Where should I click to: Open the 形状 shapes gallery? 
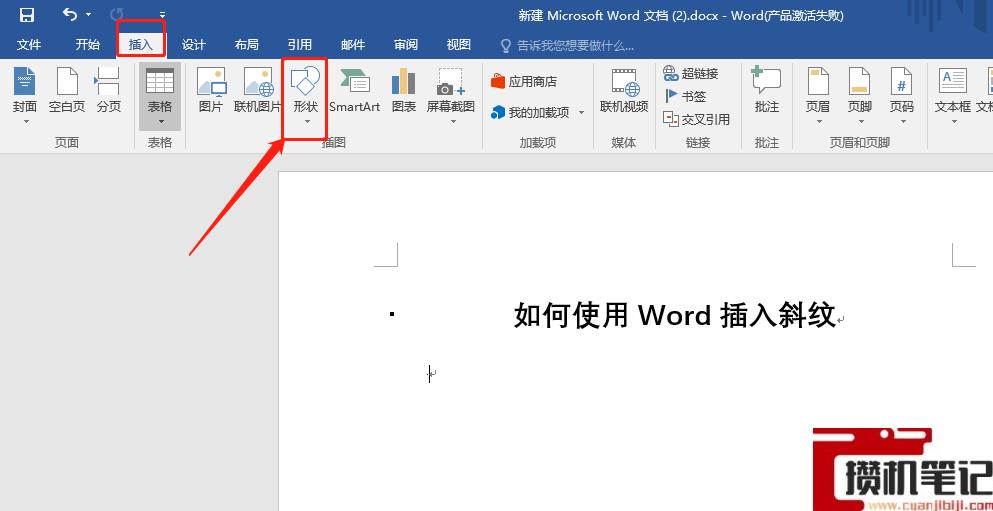pos(305,96)
